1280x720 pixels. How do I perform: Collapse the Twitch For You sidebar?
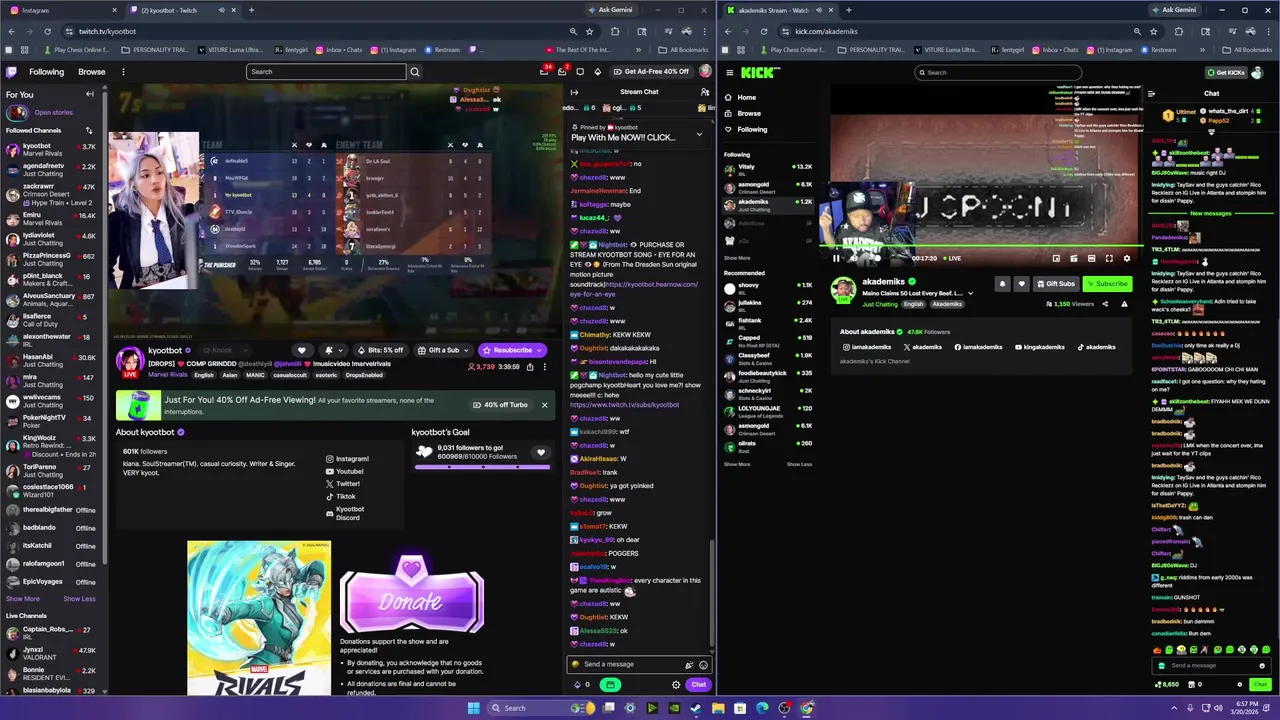pos(89,94)
